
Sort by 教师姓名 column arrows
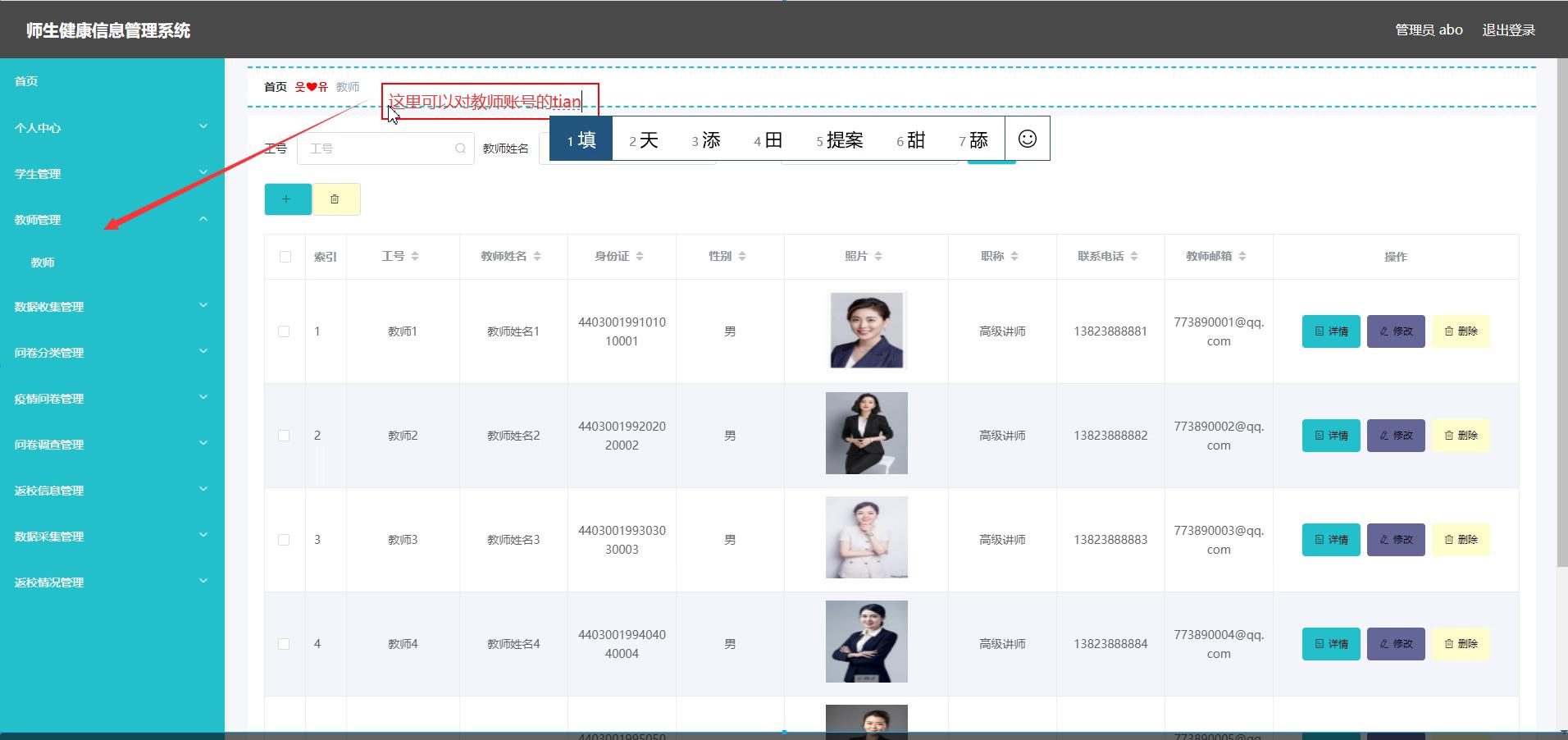537,257
